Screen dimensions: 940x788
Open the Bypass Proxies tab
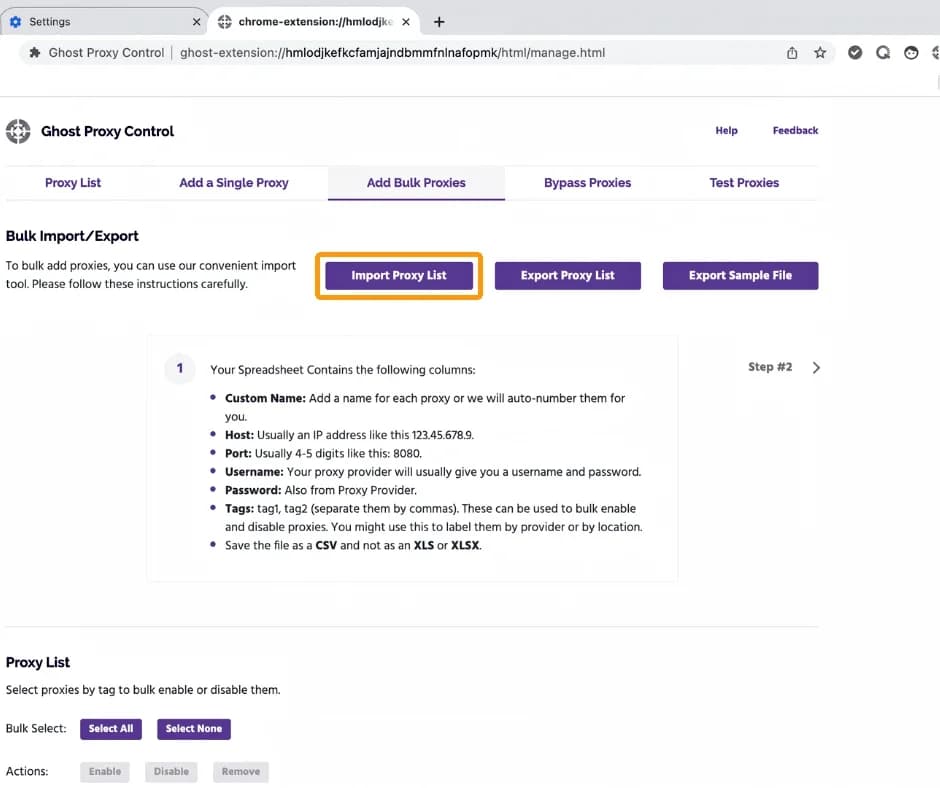point(587,183)
